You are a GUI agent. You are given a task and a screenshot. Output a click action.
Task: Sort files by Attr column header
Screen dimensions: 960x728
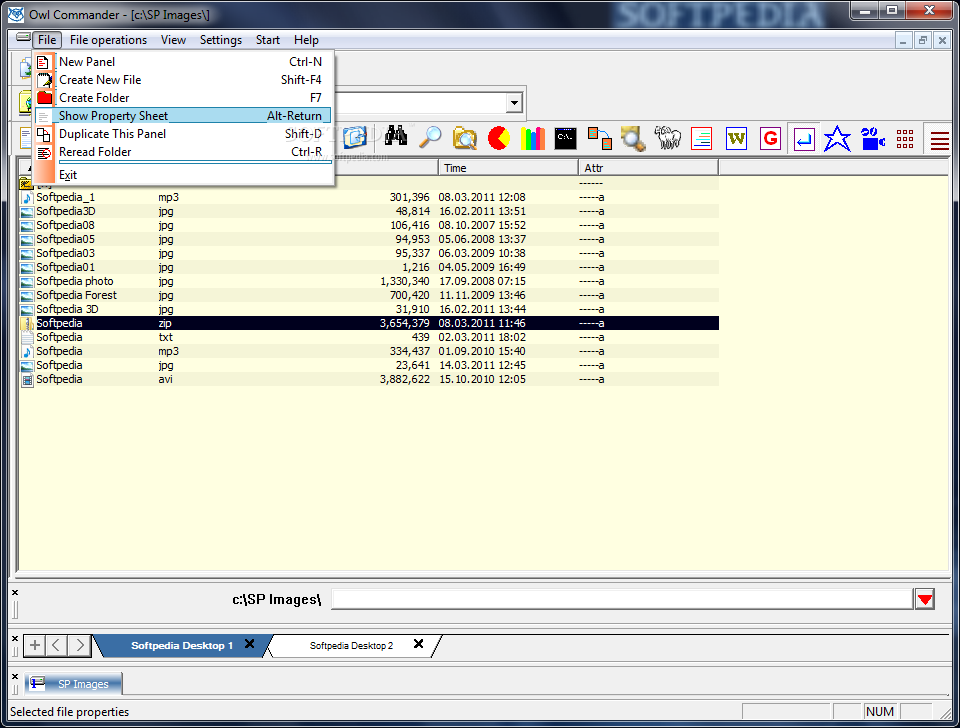point(648,168)
